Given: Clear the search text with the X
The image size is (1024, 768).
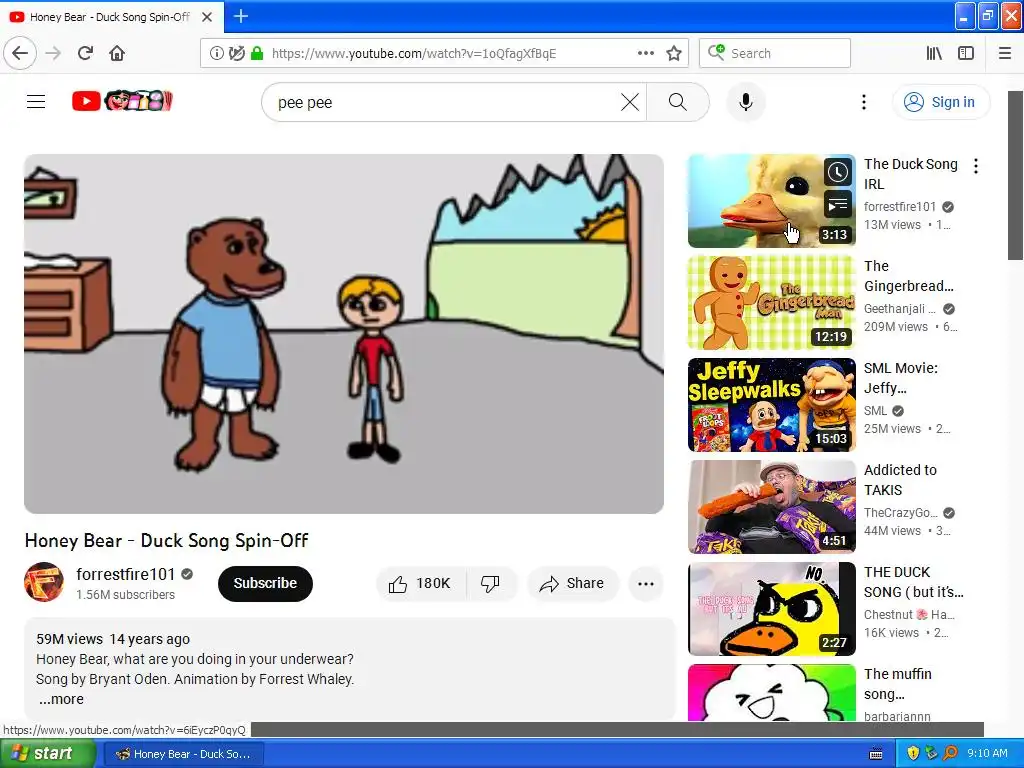Looking at the screenshot, I should [630, 102].
